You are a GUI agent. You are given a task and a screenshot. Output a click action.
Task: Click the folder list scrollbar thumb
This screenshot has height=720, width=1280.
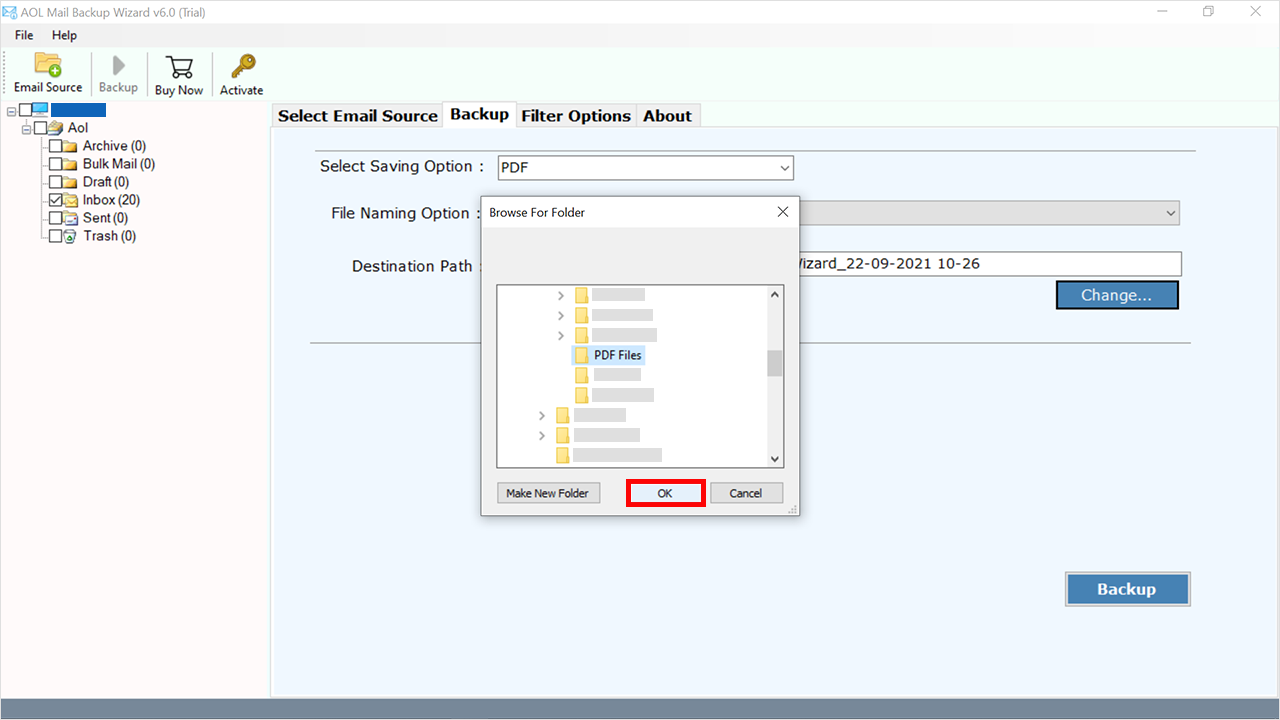(775, 363)
